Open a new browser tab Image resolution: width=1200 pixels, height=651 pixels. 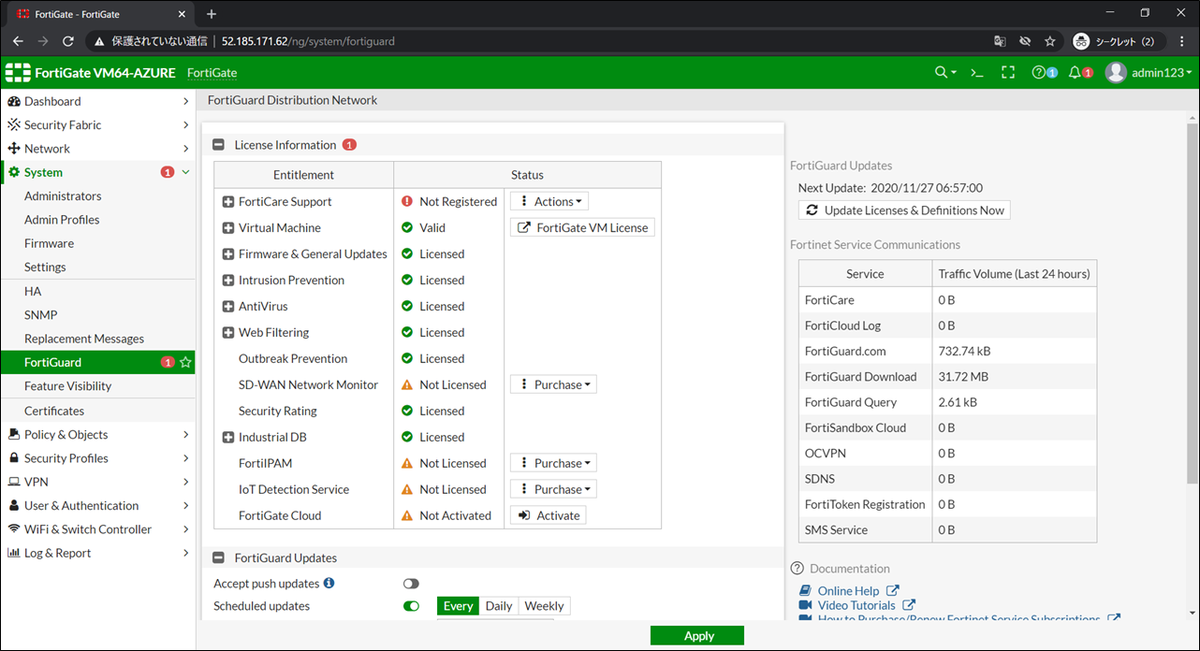(211, 14)
